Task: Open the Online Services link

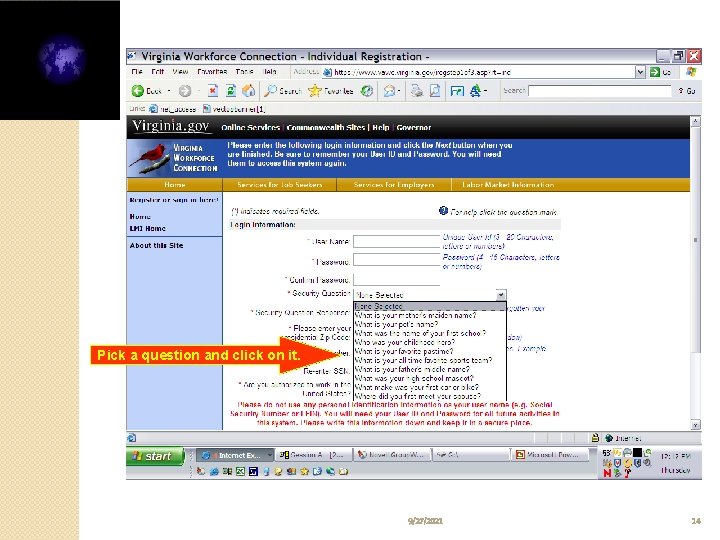Action: tap(250, 127)
